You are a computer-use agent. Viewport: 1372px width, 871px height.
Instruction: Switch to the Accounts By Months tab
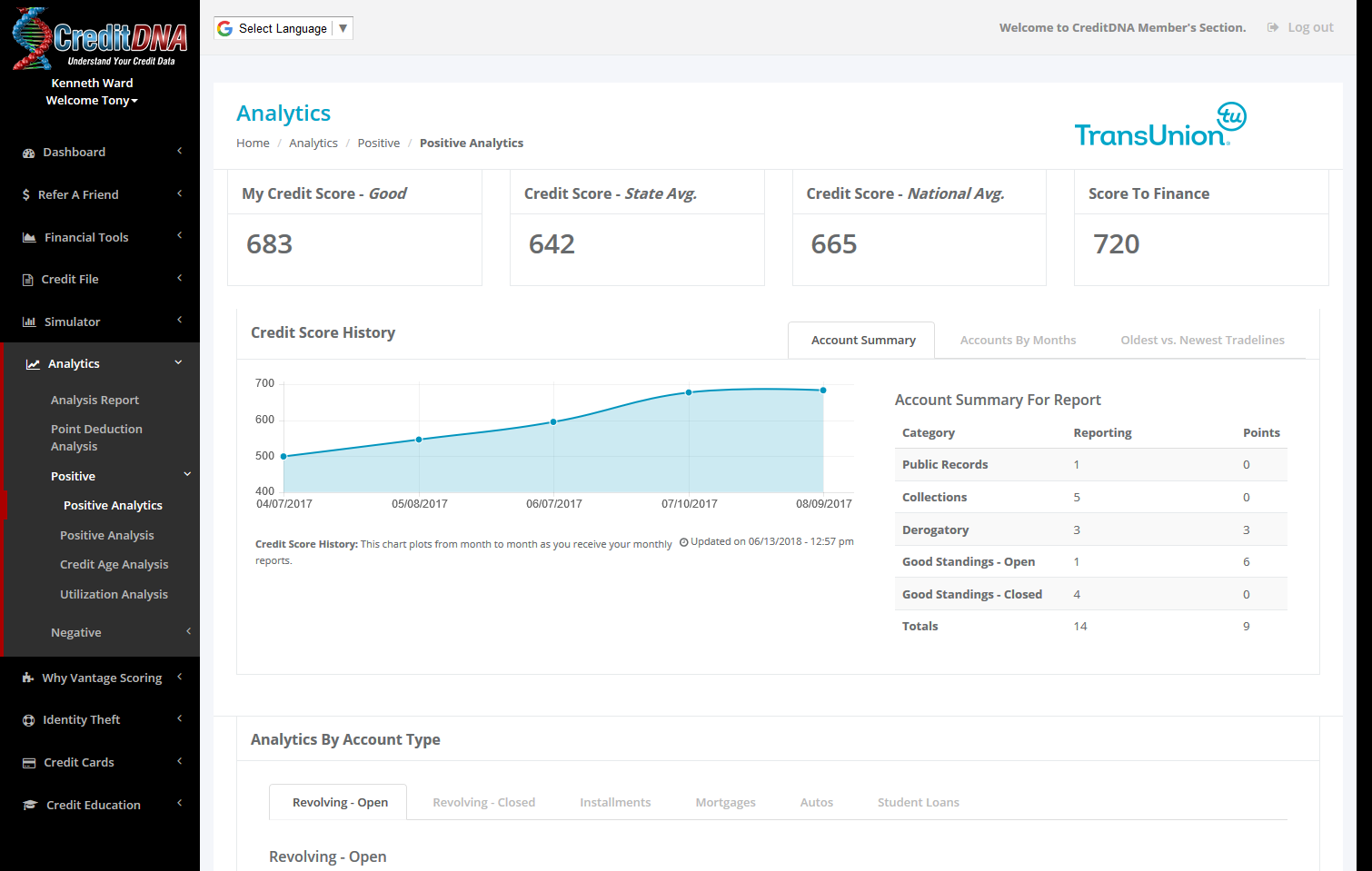1018,341
